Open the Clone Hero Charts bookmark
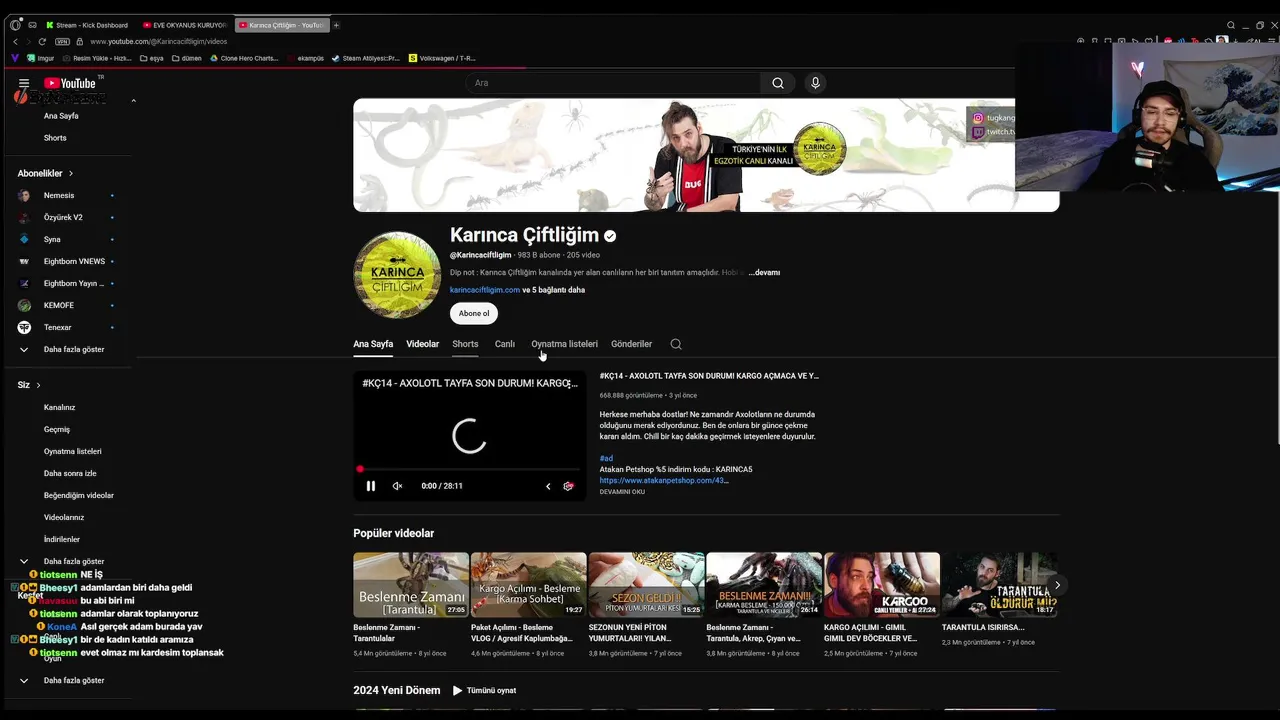Screen dimensions: 1280x720 [x=244, y=58]
